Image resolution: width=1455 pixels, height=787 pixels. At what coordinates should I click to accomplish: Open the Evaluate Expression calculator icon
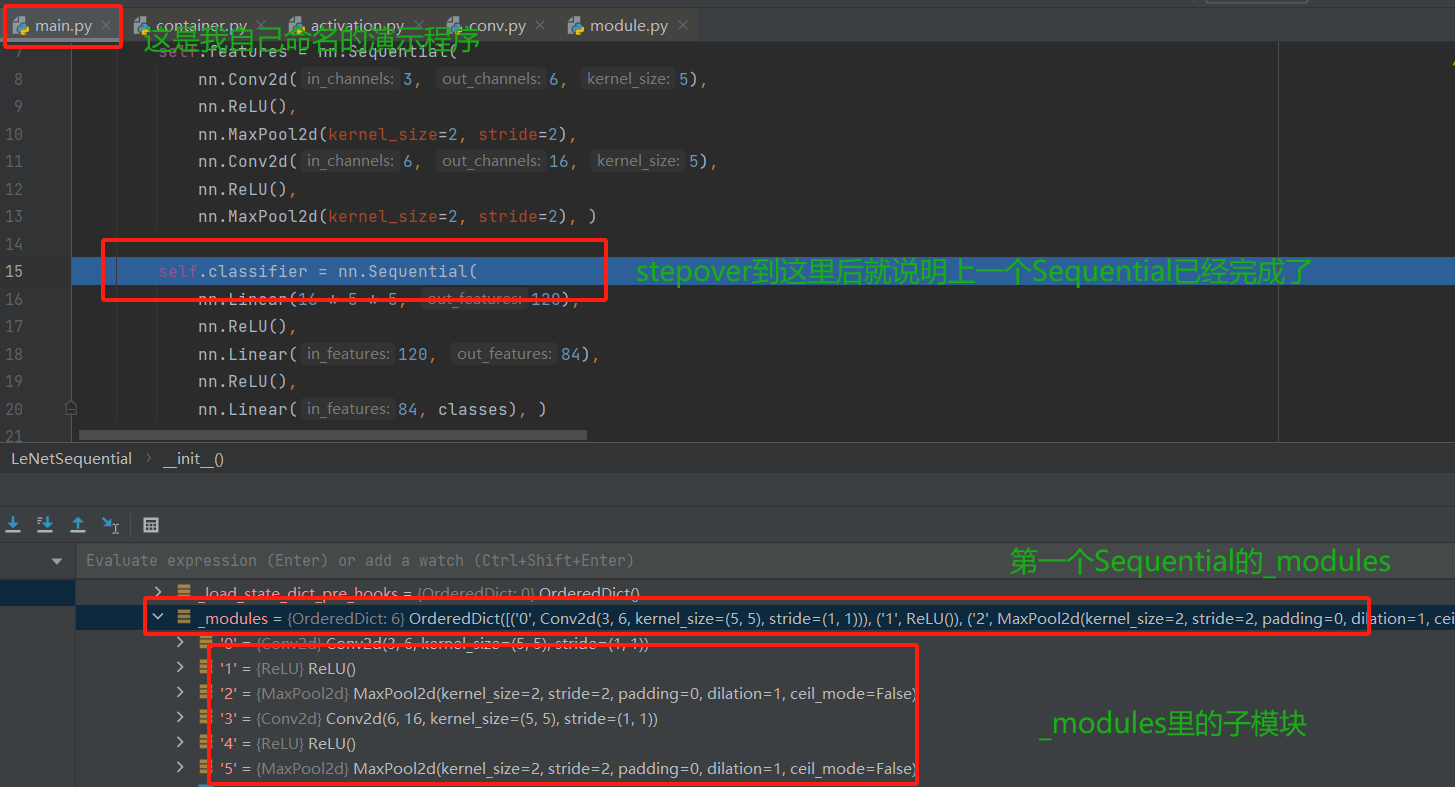pos(151,524)
